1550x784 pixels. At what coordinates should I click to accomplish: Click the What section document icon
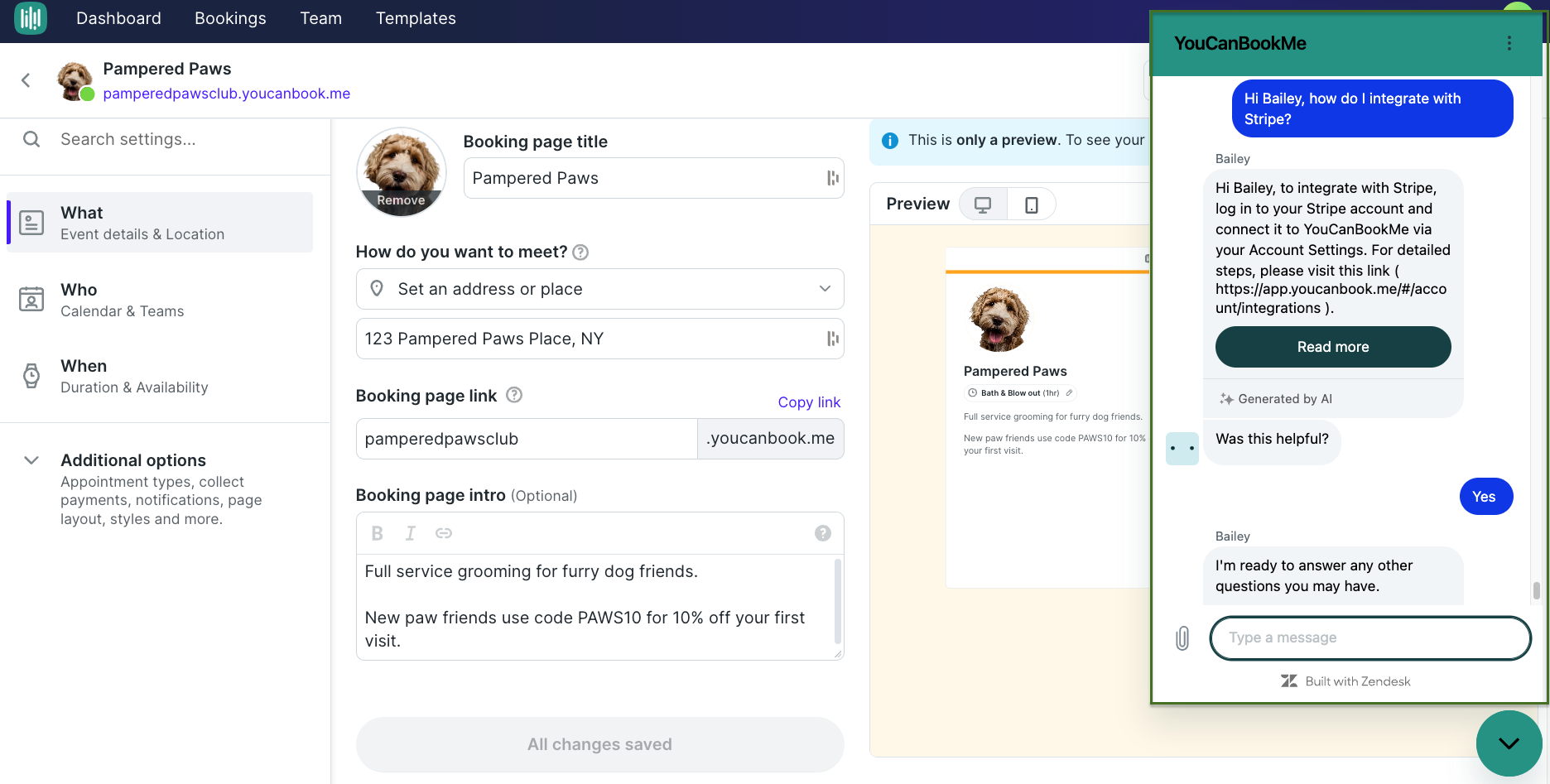tap(31, 223)
